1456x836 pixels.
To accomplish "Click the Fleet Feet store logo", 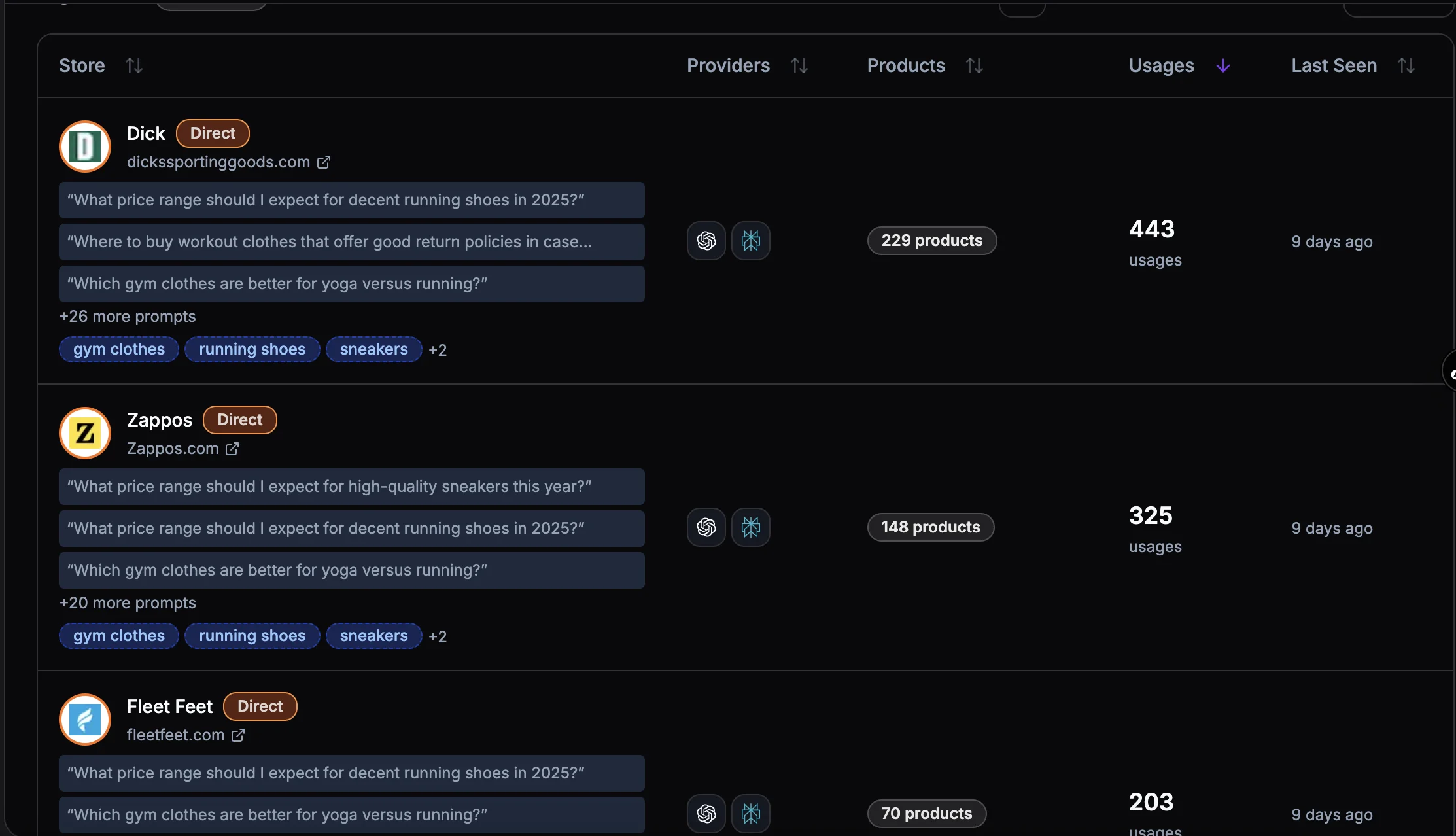I will click(x=84, y=720).
